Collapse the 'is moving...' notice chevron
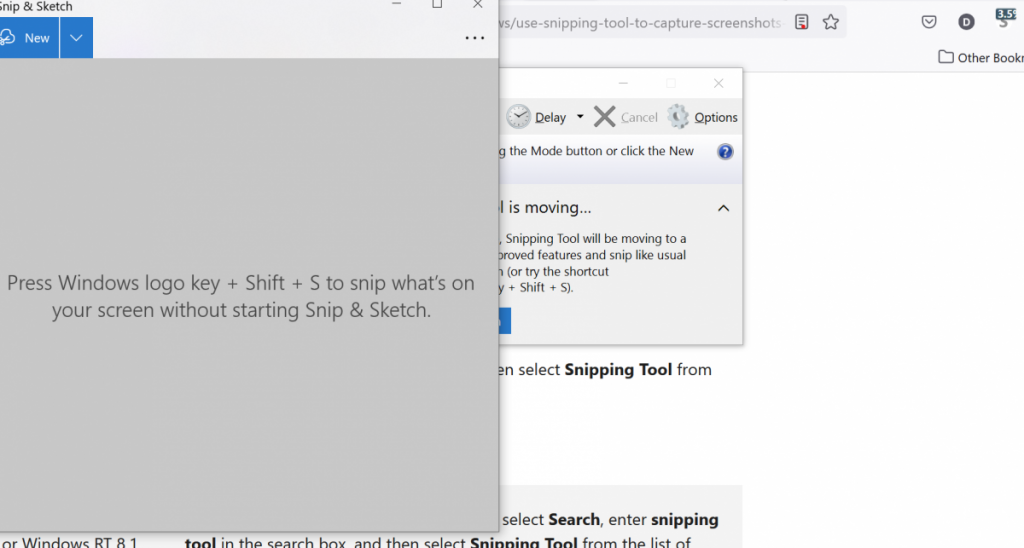Screen dimensions: 1024x548 pos(723,208)
